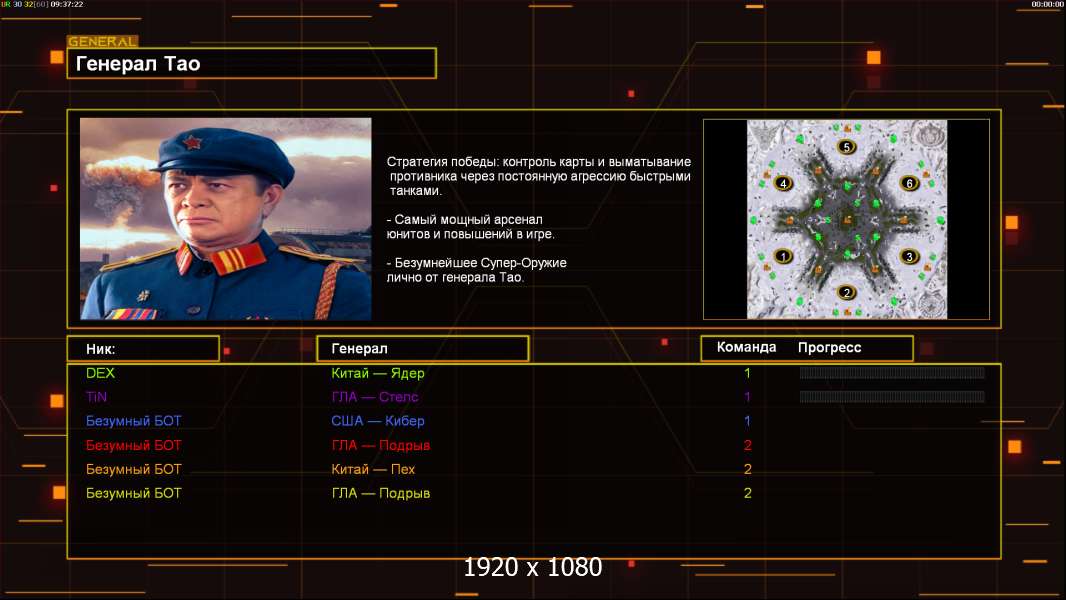Click team 2 for red ГЛА — Подрыв
Viewport: 1066px width, 600px height.
[x=747, y=446]
